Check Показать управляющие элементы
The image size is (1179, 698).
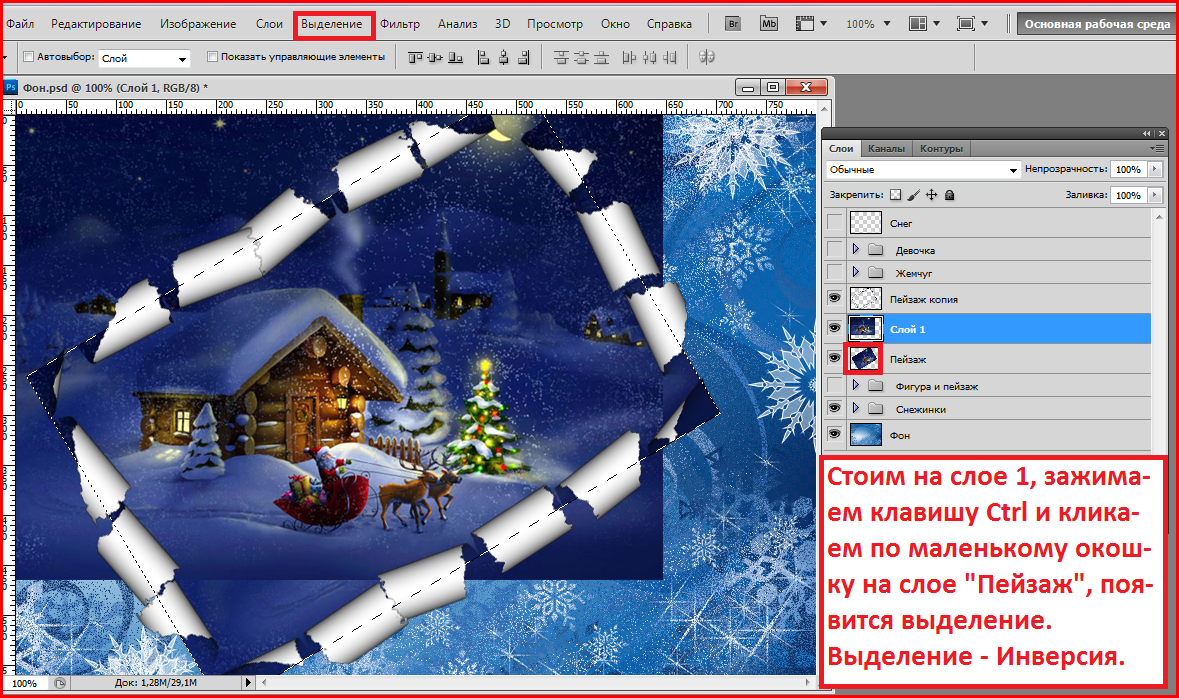point(212,56)
